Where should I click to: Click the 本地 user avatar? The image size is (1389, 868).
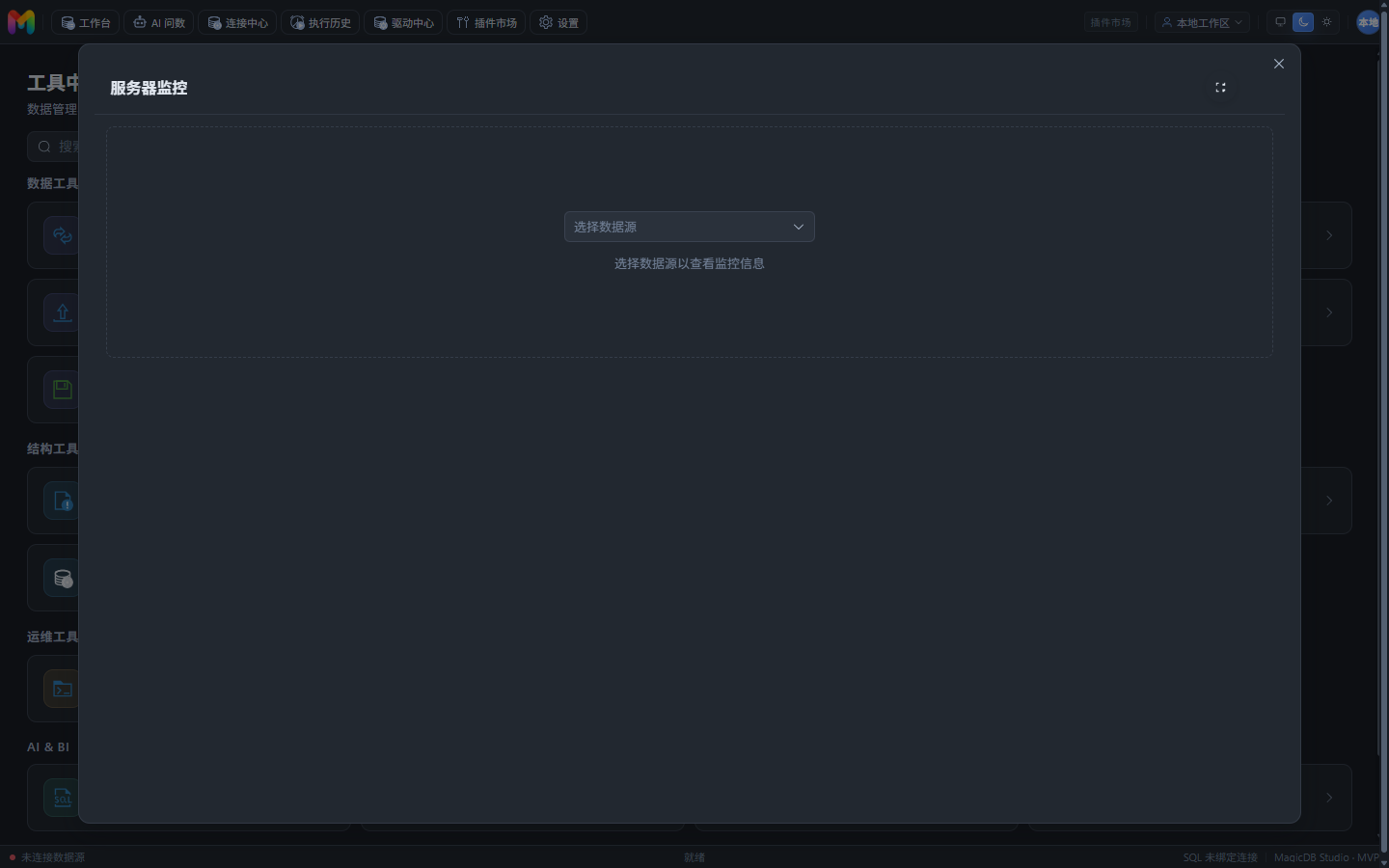pos(1368,22)
